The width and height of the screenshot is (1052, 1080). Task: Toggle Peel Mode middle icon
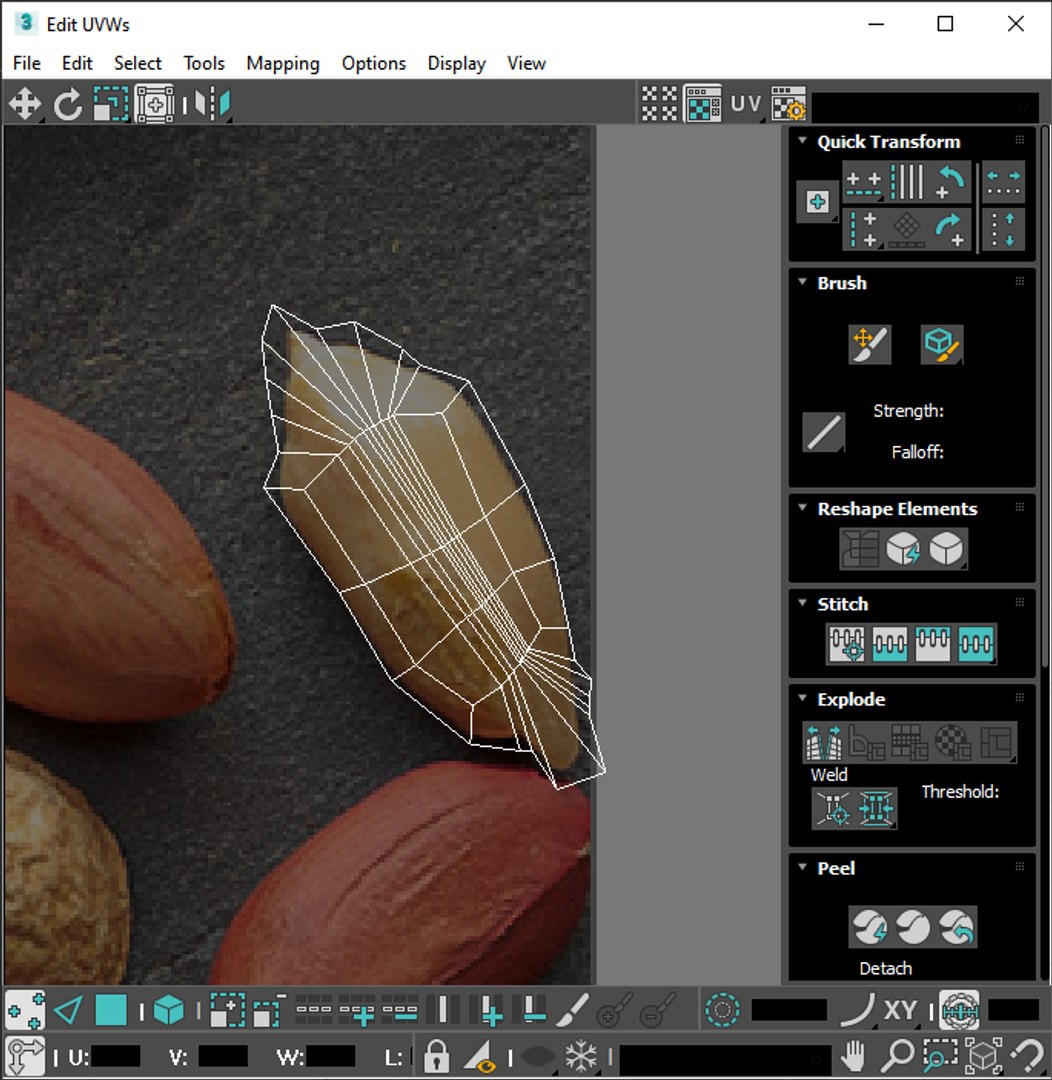(x=913, y=927)
